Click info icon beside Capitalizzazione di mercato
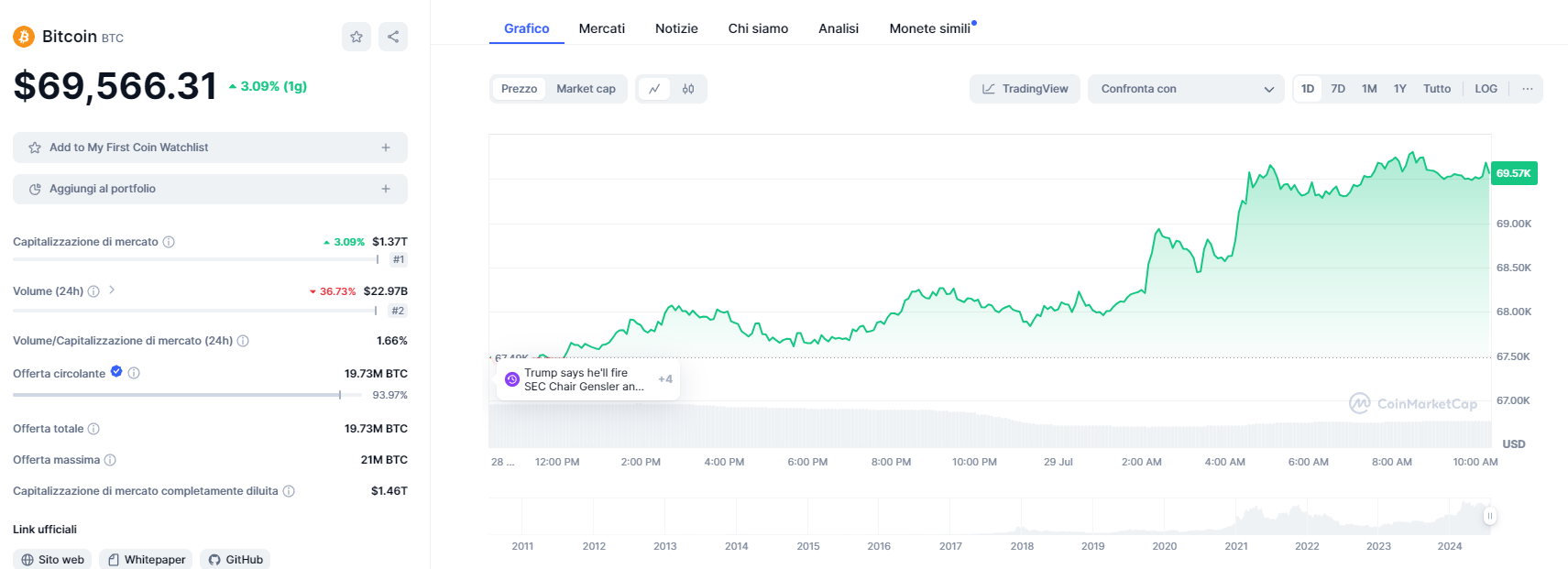1568x569 pixels. tap(169, 242)
